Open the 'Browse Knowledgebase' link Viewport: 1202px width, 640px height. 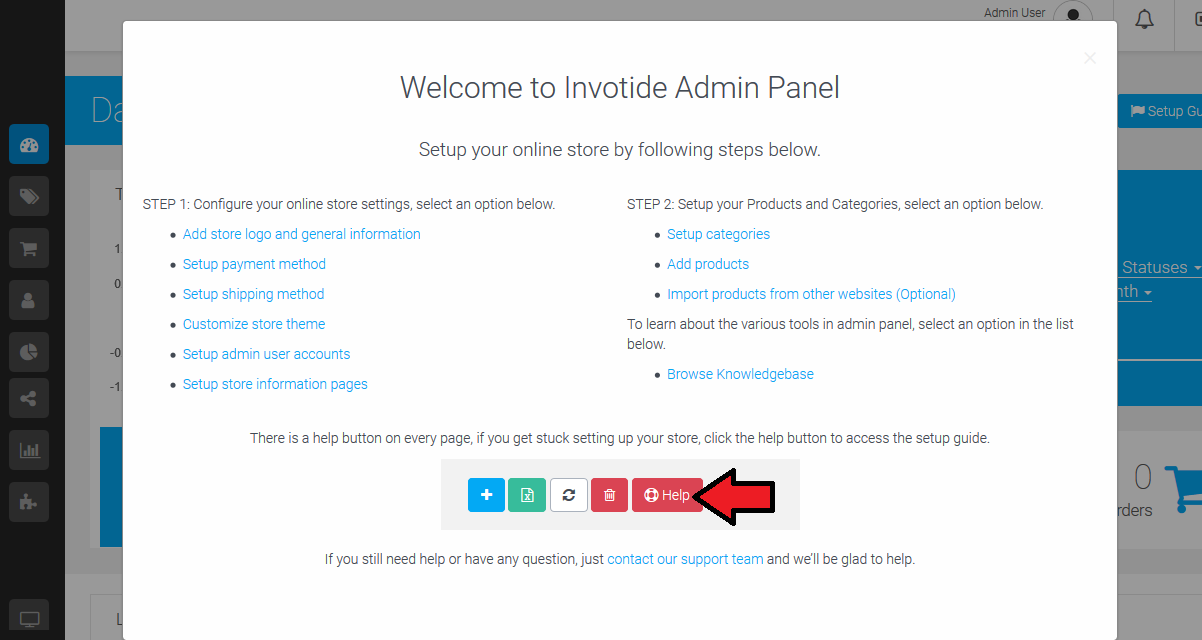pos(740,374)
